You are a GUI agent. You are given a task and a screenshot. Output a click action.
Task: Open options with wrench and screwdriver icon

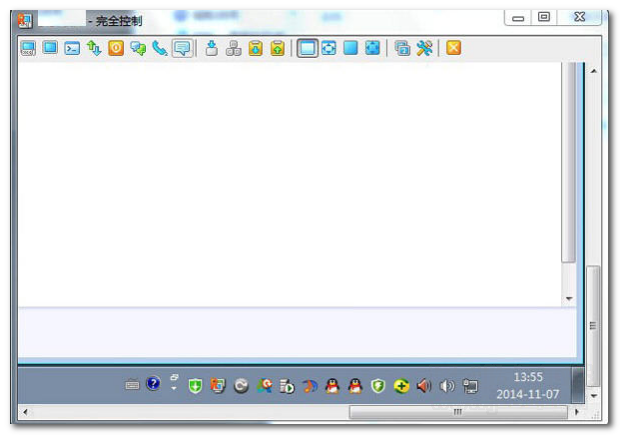[x=424, y=48]
